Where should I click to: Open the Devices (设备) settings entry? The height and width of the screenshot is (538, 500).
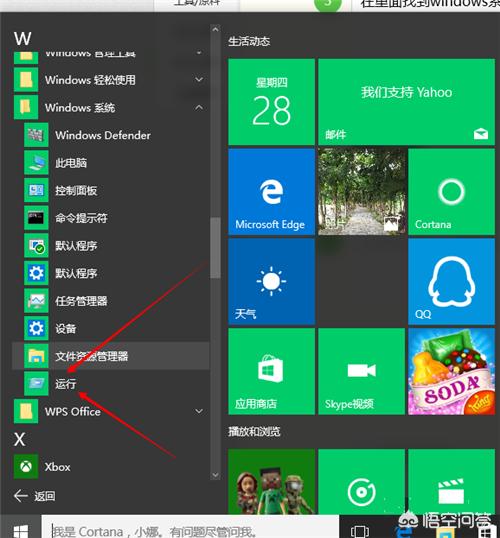click(111, 328)
